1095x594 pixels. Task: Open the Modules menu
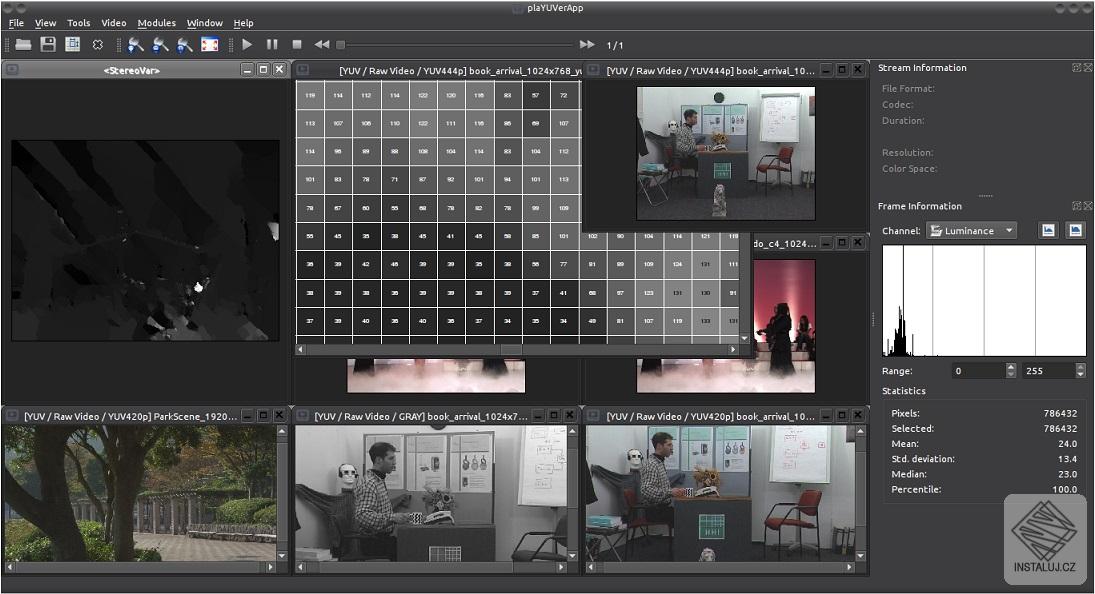156,23
